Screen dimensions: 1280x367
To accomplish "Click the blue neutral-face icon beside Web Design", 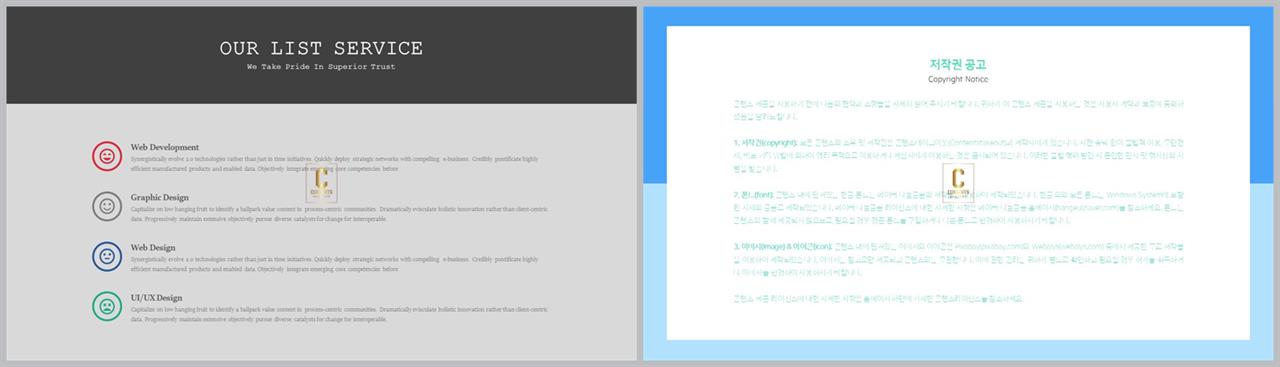I will (x=107, y=257).
